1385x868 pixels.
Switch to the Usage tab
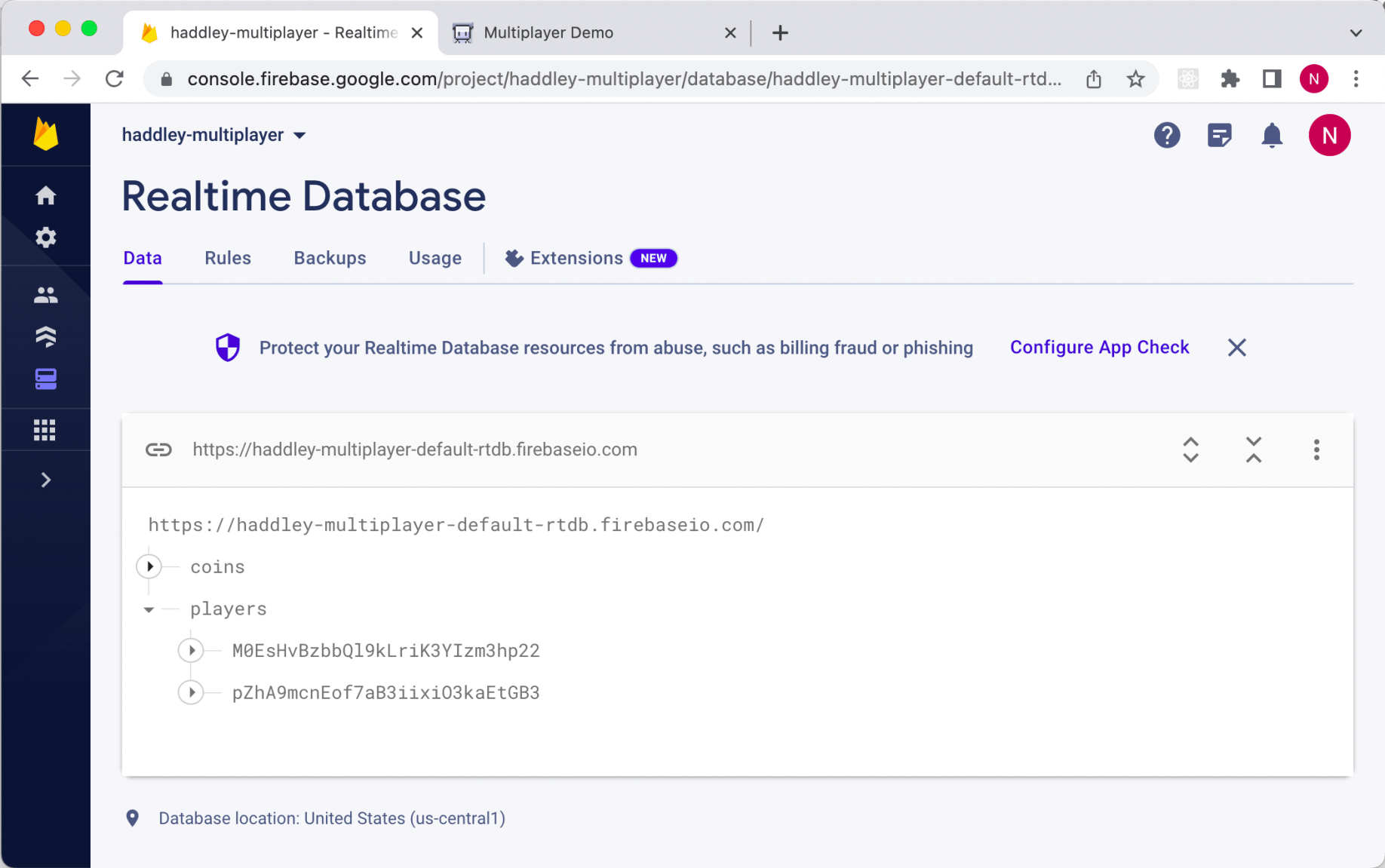pos(435,258)
